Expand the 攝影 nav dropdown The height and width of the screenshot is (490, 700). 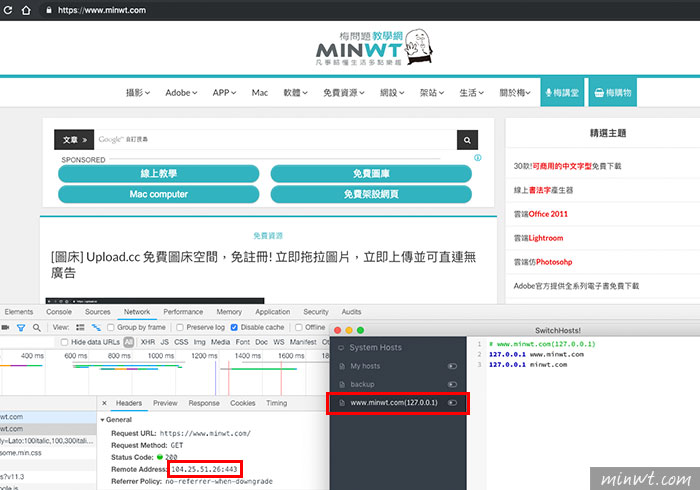click(138, 93)
